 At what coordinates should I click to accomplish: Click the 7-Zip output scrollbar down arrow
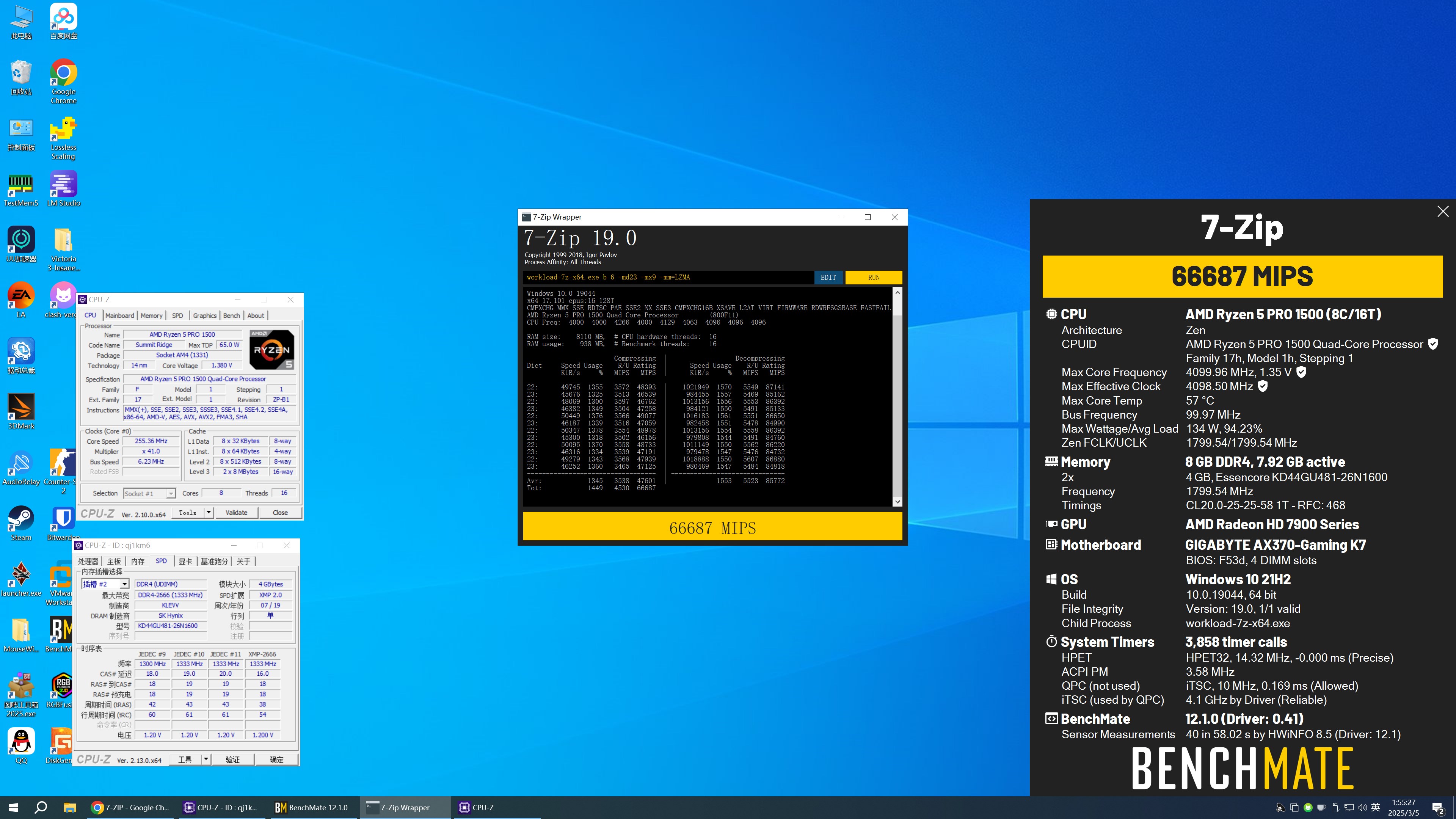897,502
